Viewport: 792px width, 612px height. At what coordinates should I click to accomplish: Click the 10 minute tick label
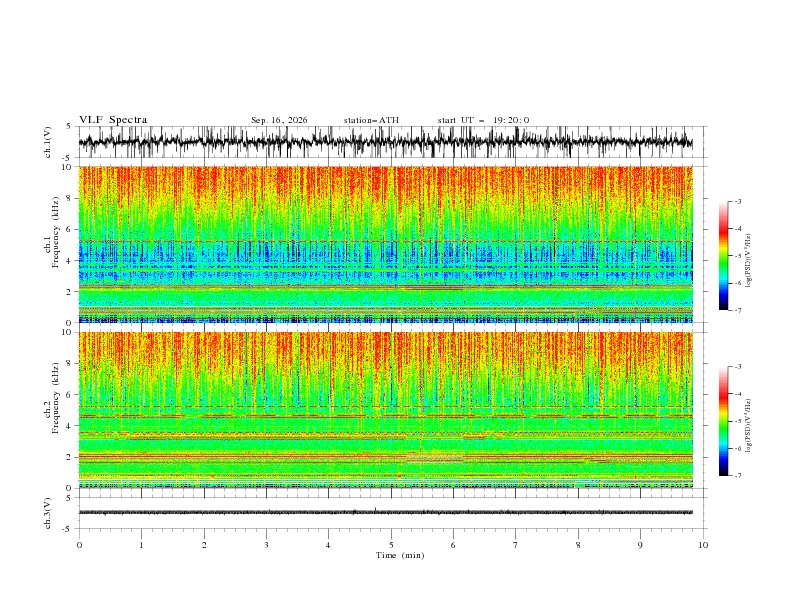(703, 545)
